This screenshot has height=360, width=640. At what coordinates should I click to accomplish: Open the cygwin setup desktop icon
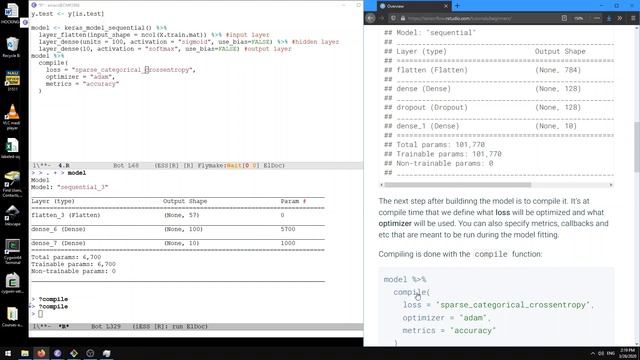(x=12, y=283)
